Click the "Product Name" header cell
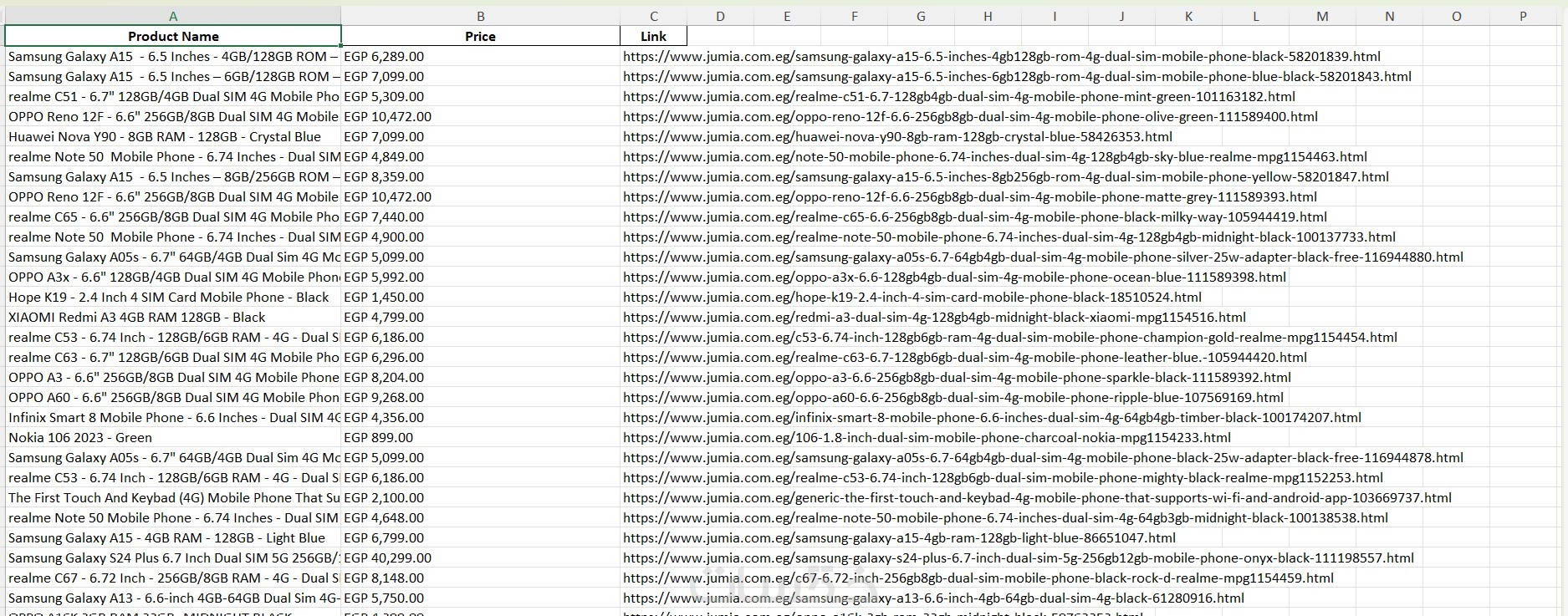Image resolution: width=1568 pixels, height=616 pixels. 173,36
